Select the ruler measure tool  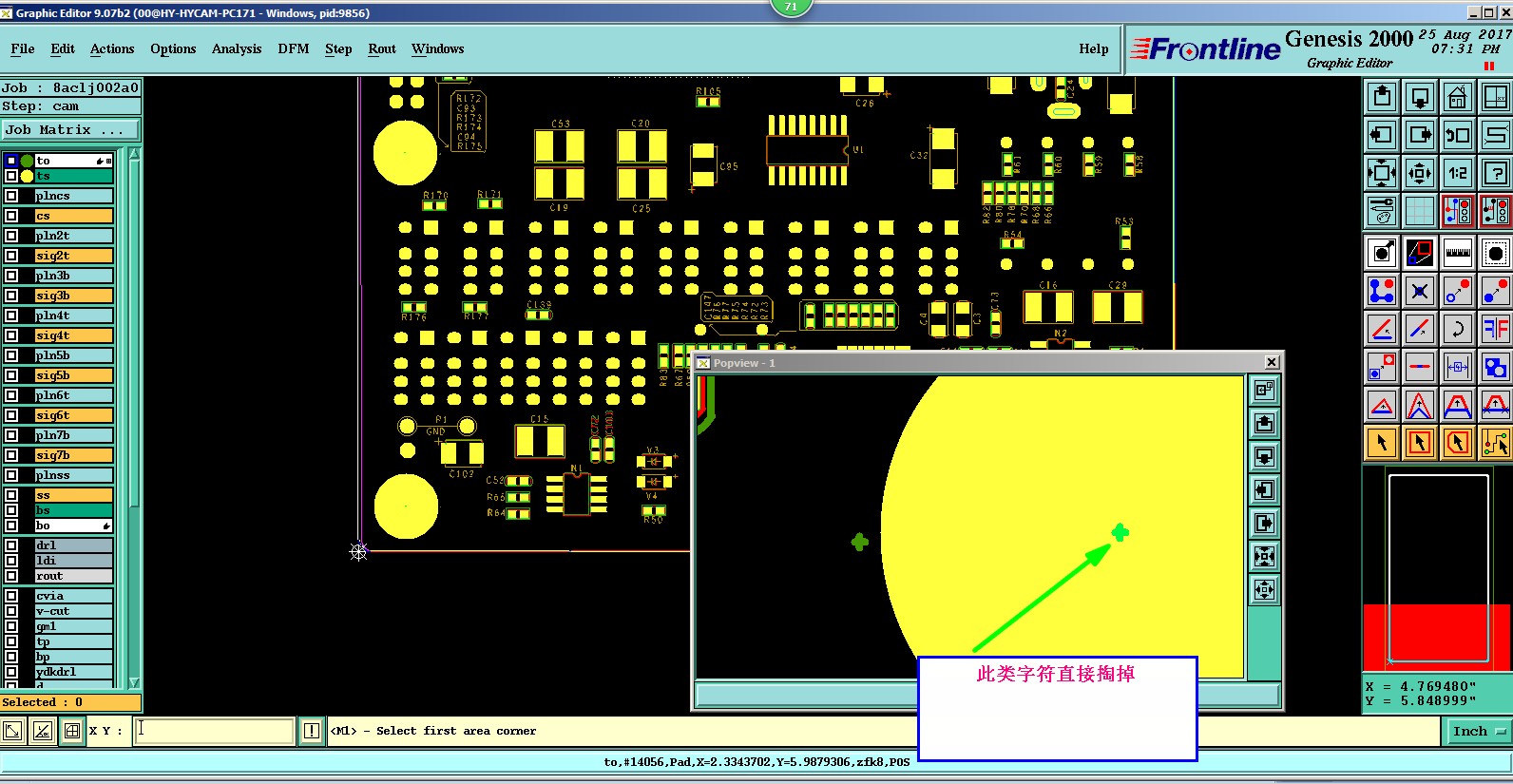click(x=1458, y=253)
